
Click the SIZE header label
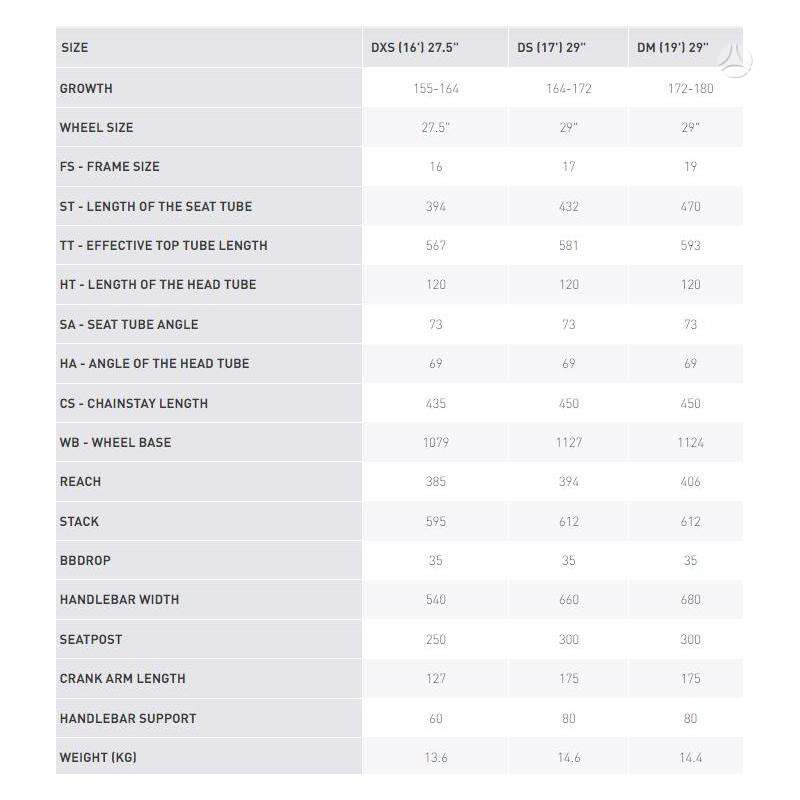point(74,47)
